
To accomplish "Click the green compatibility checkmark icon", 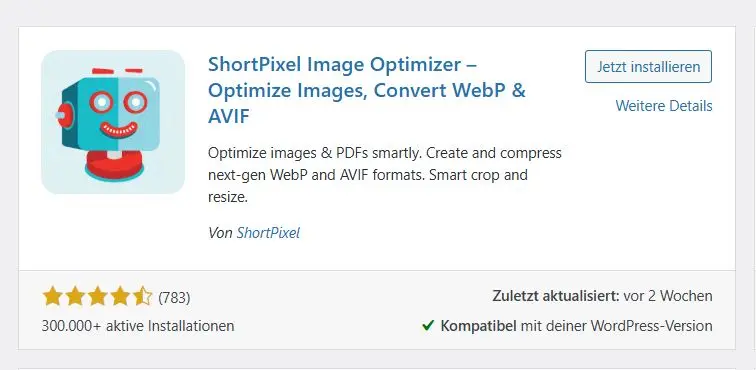I will [428, 326].
